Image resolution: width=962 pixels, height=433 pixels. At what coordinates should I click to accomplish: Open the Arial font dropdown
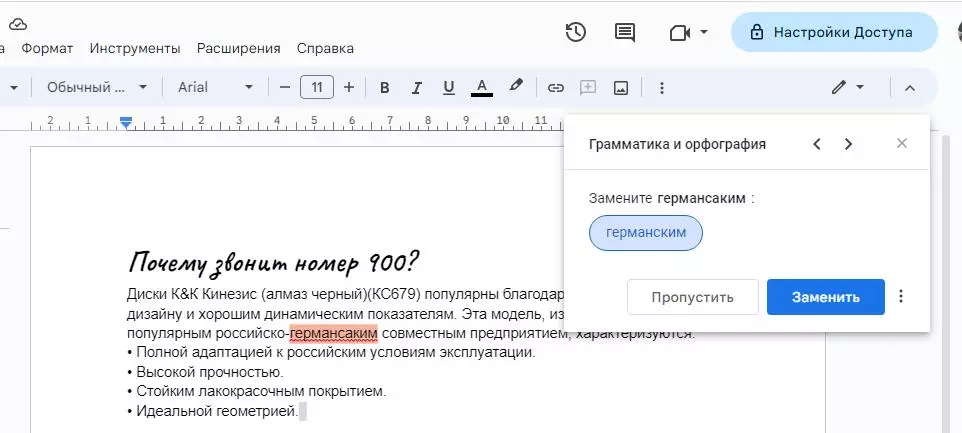215,87
